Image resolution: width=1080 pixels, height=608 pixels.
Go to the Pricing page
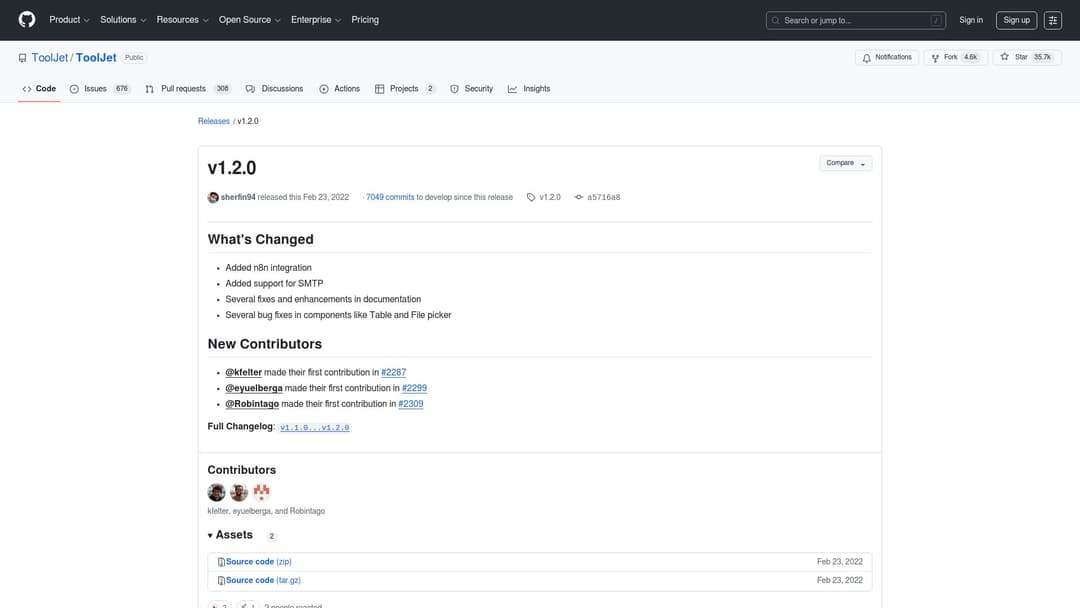pyautogui.click(x=365, y=20)
